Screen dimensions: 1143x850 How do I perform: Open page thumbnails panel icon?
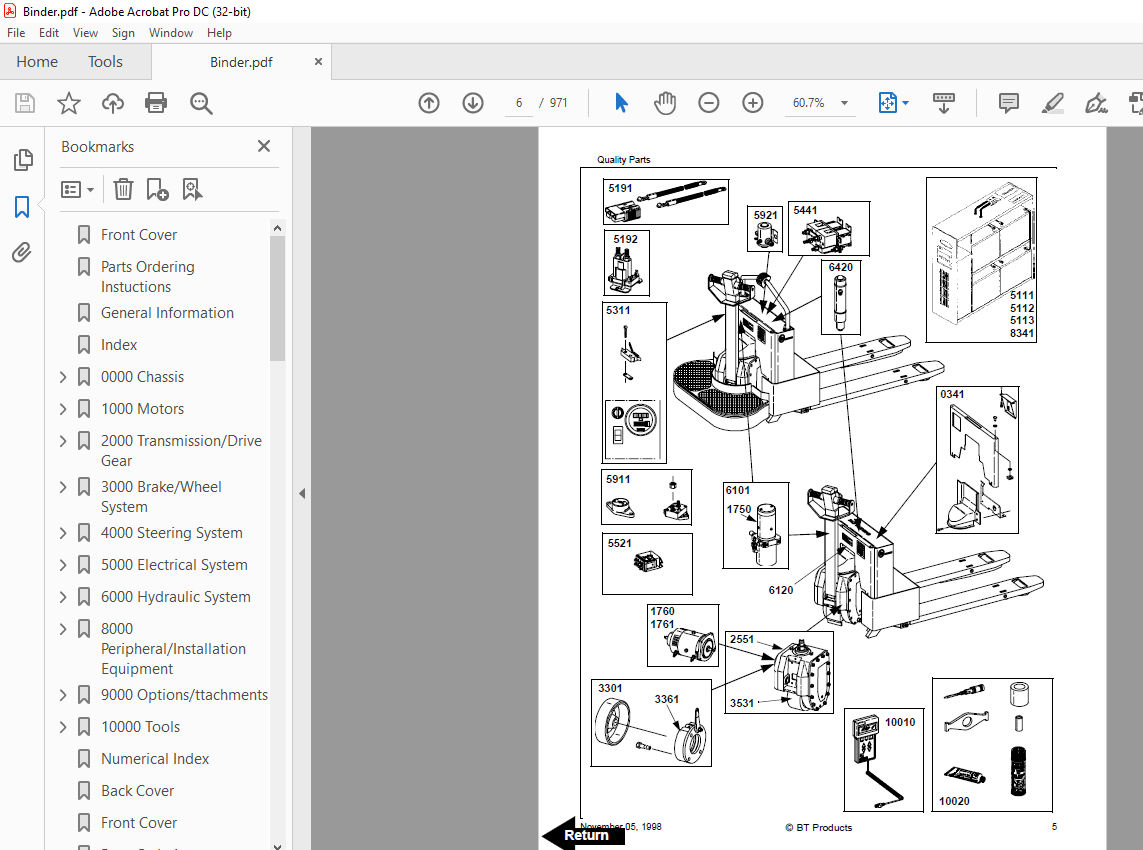point(23,160)
